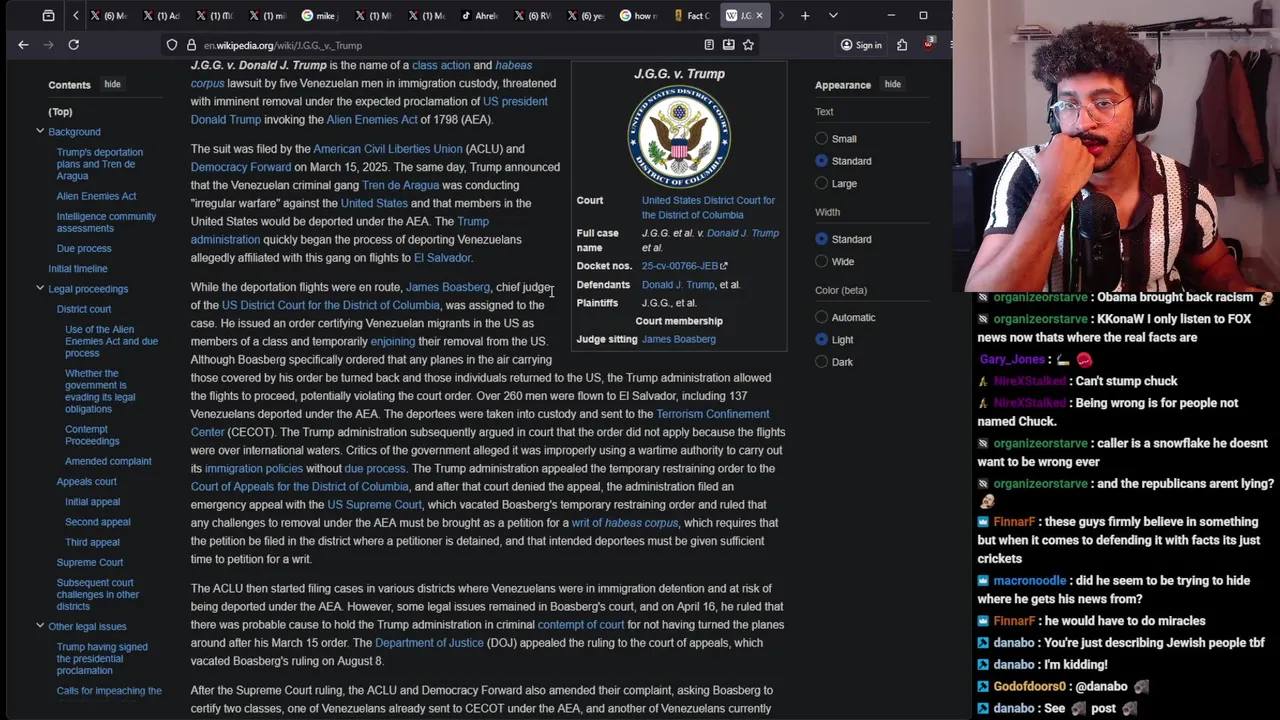
Task: Click macronoodle username in chat
Action: 1030,581
